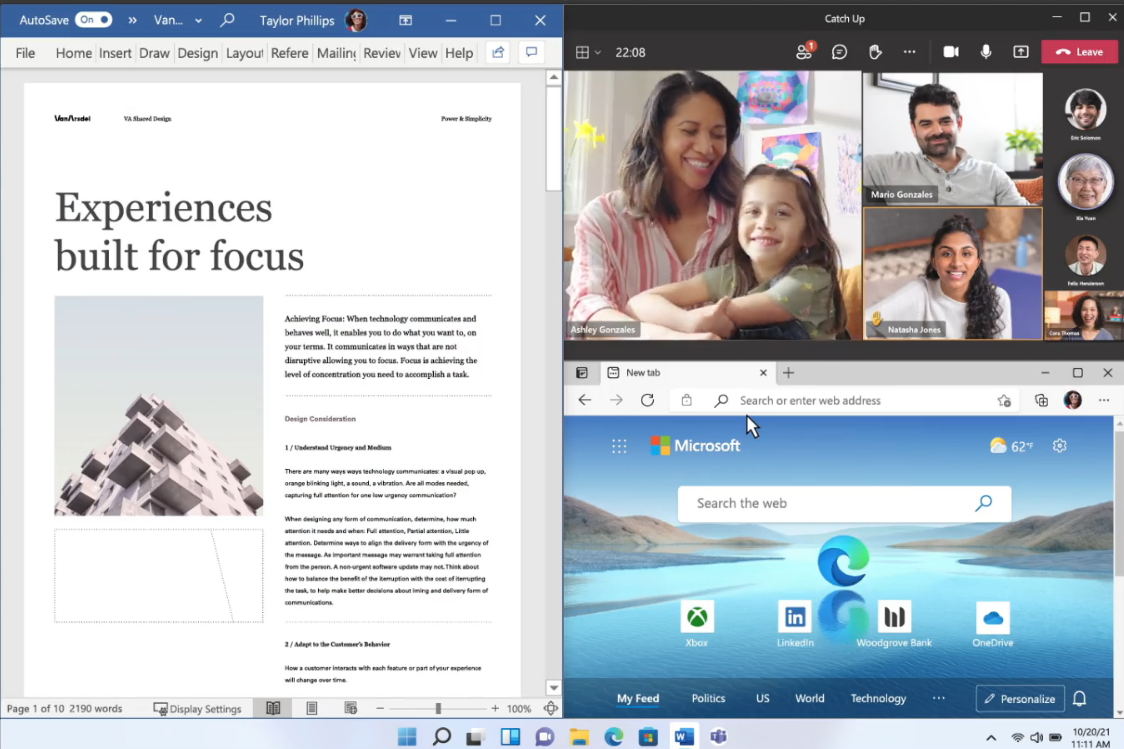1124x749 pixels.
Task: Open notifications bell on new tab page
Action: point(1080,698)
